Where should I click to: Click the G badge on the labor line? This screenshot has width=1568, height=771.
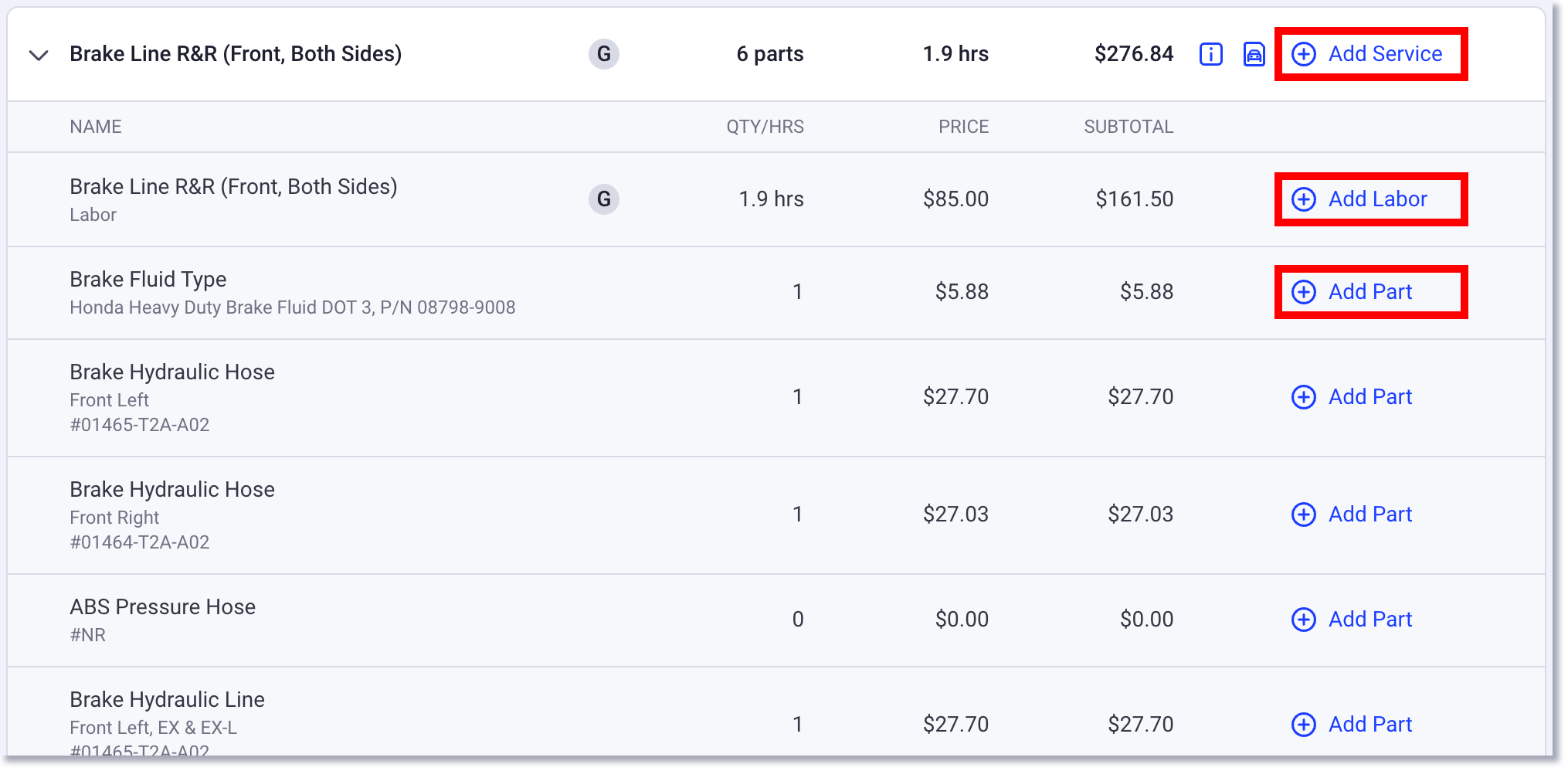(604, 199)
